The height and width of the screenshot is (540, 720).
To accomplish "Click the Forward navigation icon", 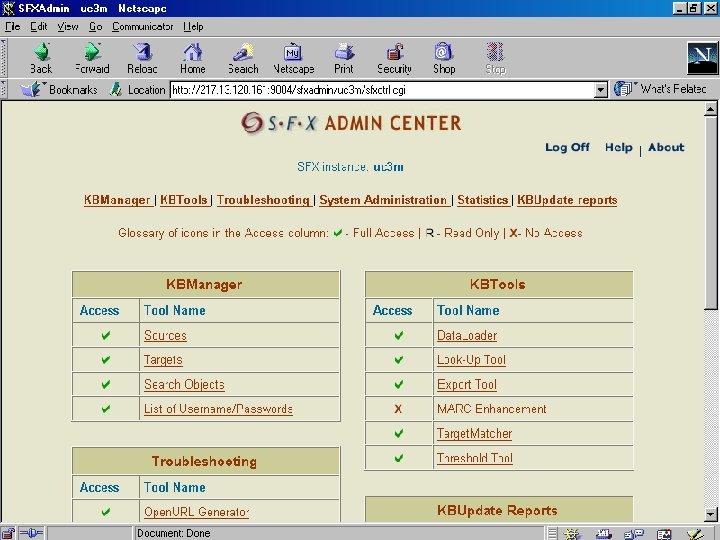I will [92, 52].
